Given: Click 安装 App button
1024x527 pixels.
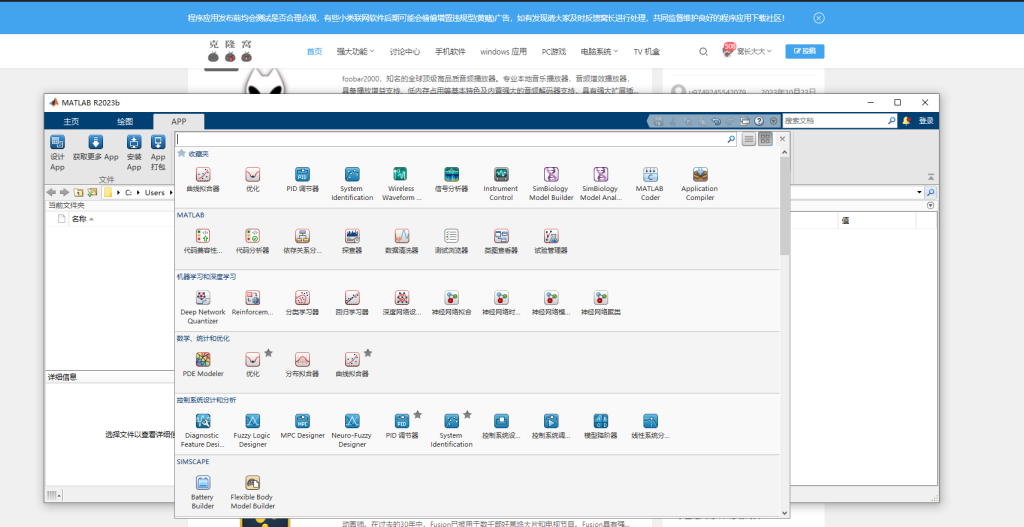Looking at the screenshot, I should tap(134, 153).
